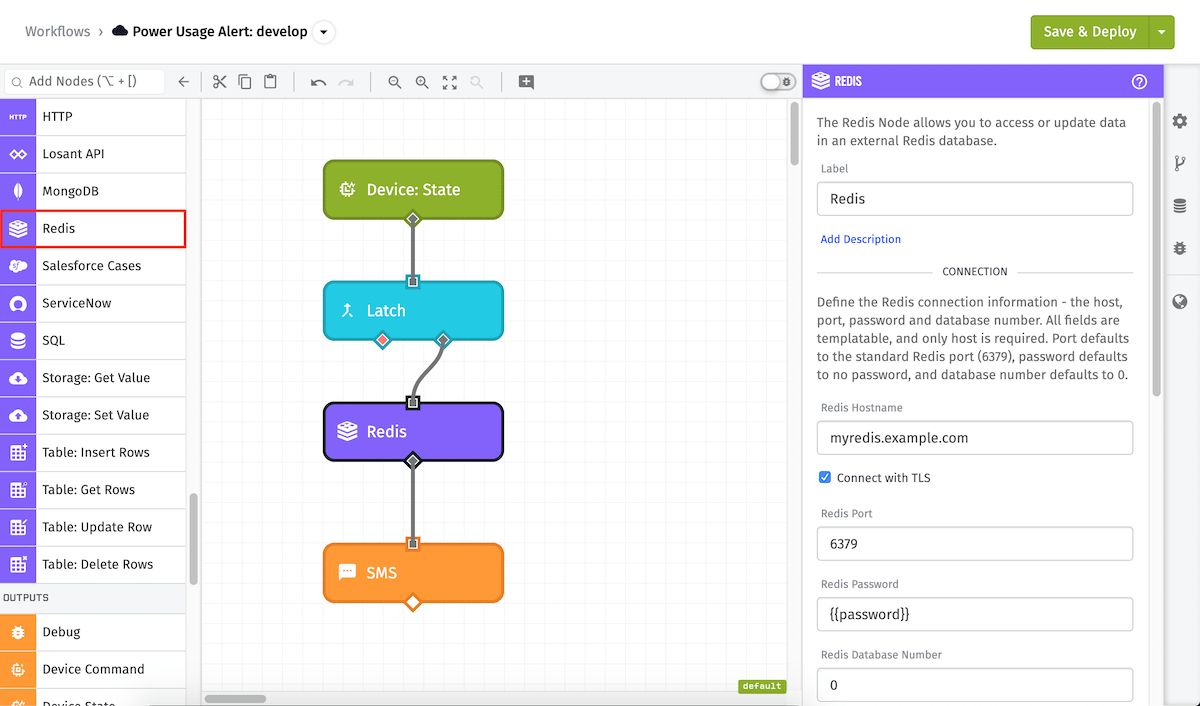Click the Redis properties panel scrollbar
1200x706 pixels.
1156,247
